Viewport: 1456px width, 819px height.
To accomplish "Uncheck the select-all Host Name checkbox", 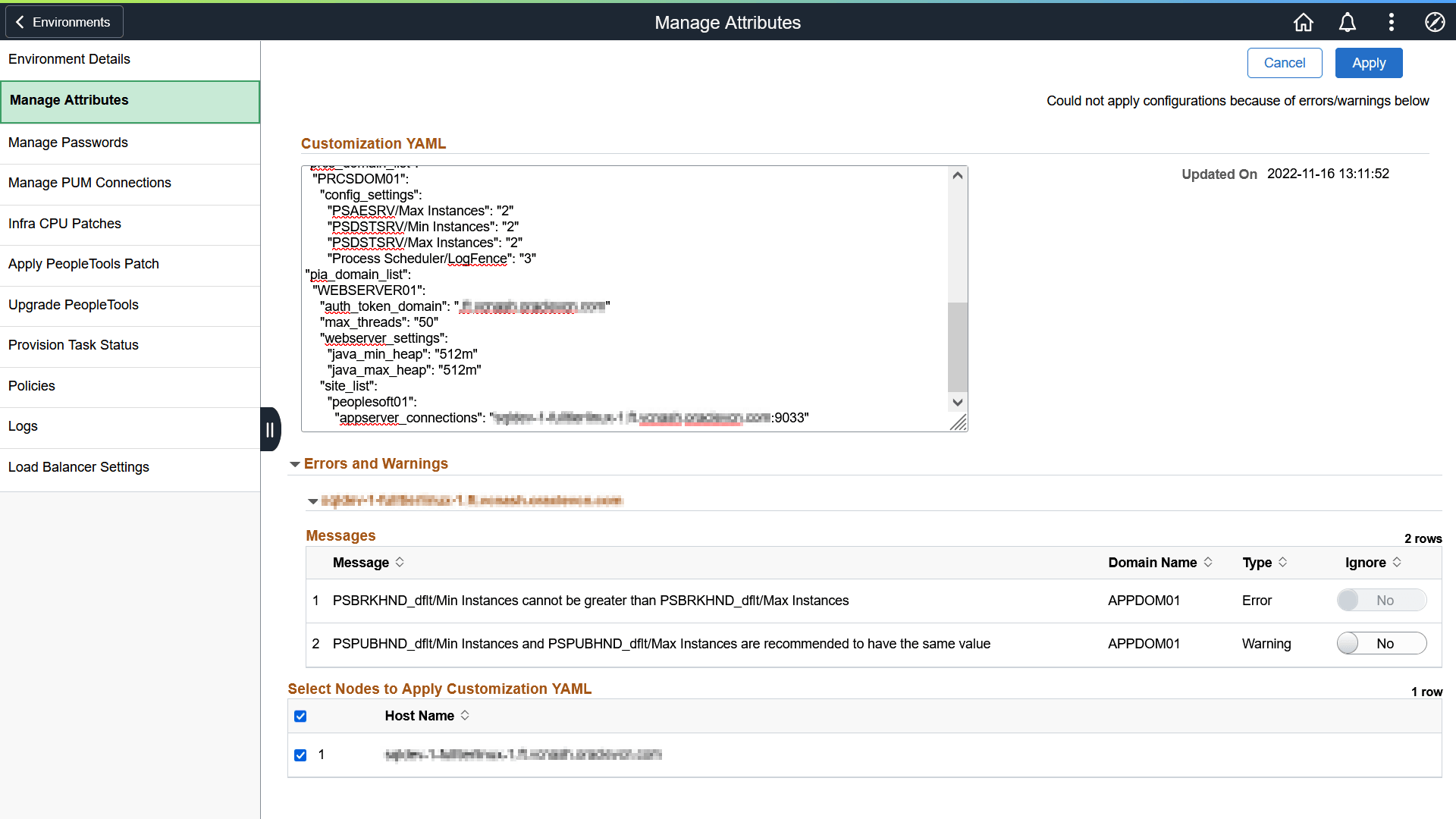I will click(x=300, y=716).
